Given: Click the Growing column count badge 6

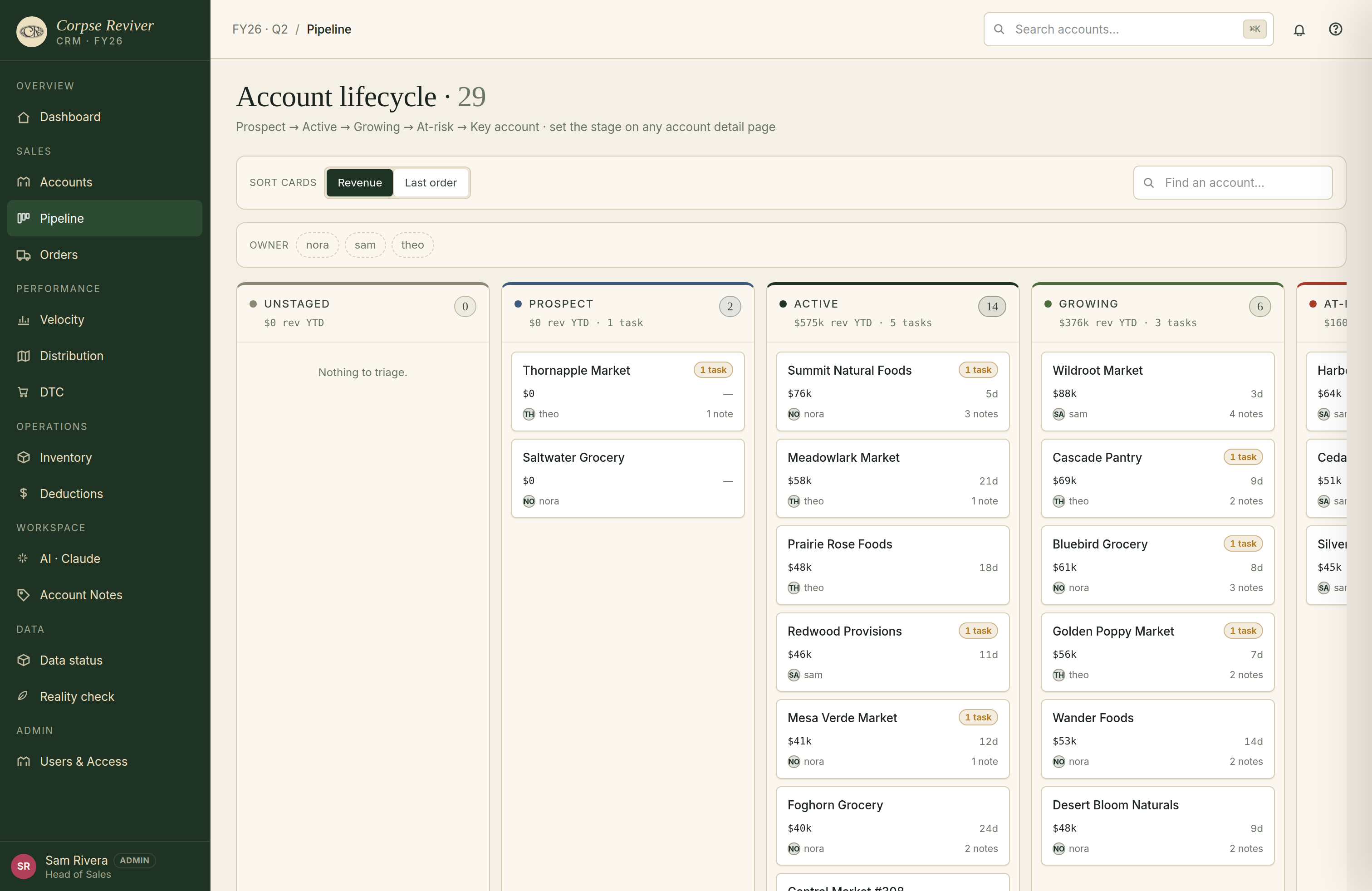Looking at the screenshot, I should coord(1259,307).
